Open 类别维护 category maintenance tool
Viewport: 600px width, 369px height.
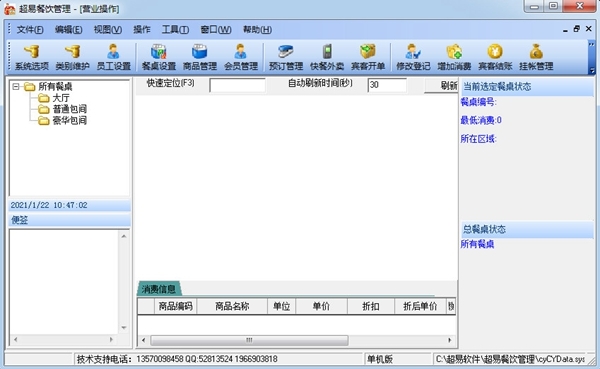click(72, 57)
